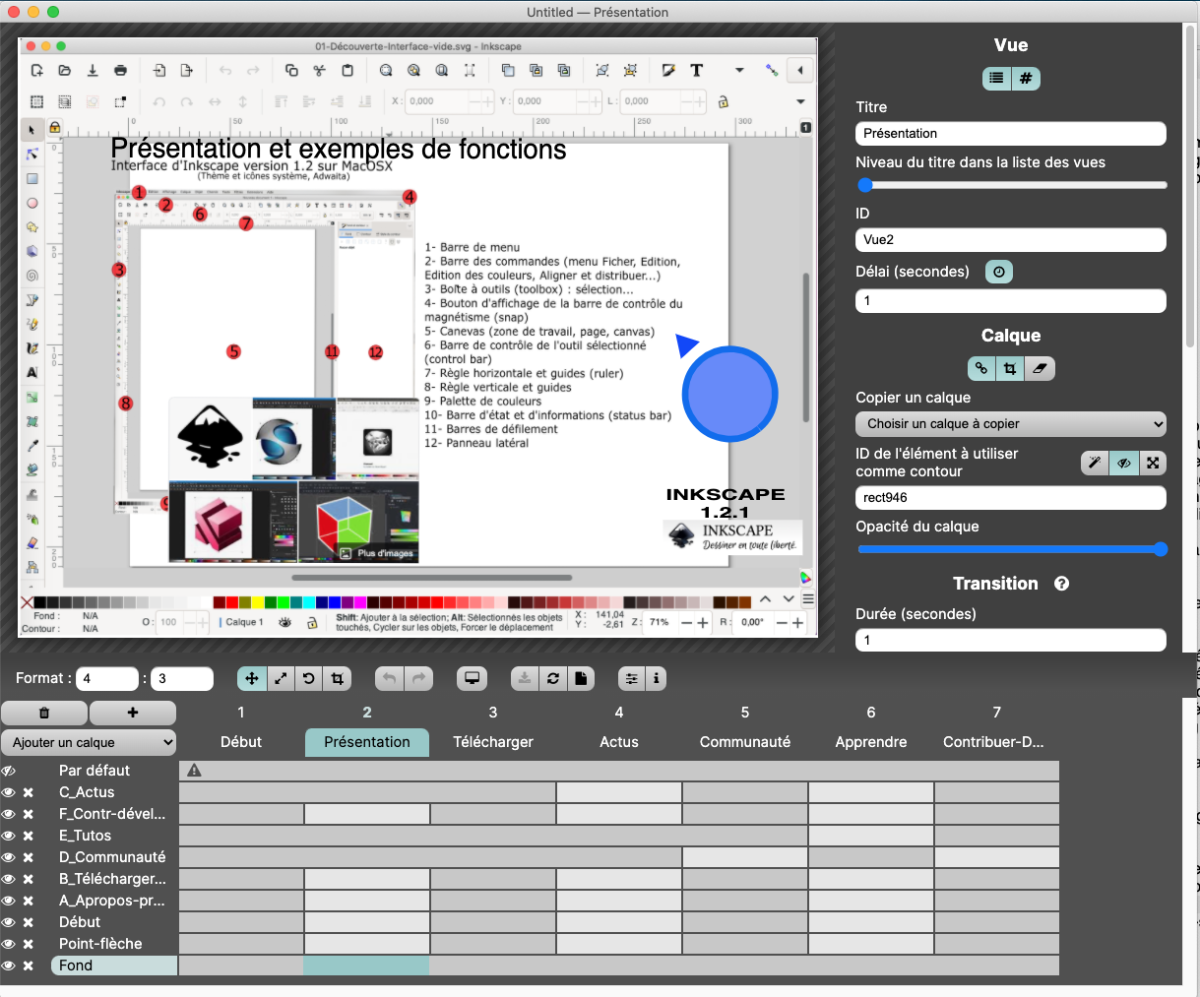Add a new frame with plus button
1200x997 pixels.
[133, 713]
